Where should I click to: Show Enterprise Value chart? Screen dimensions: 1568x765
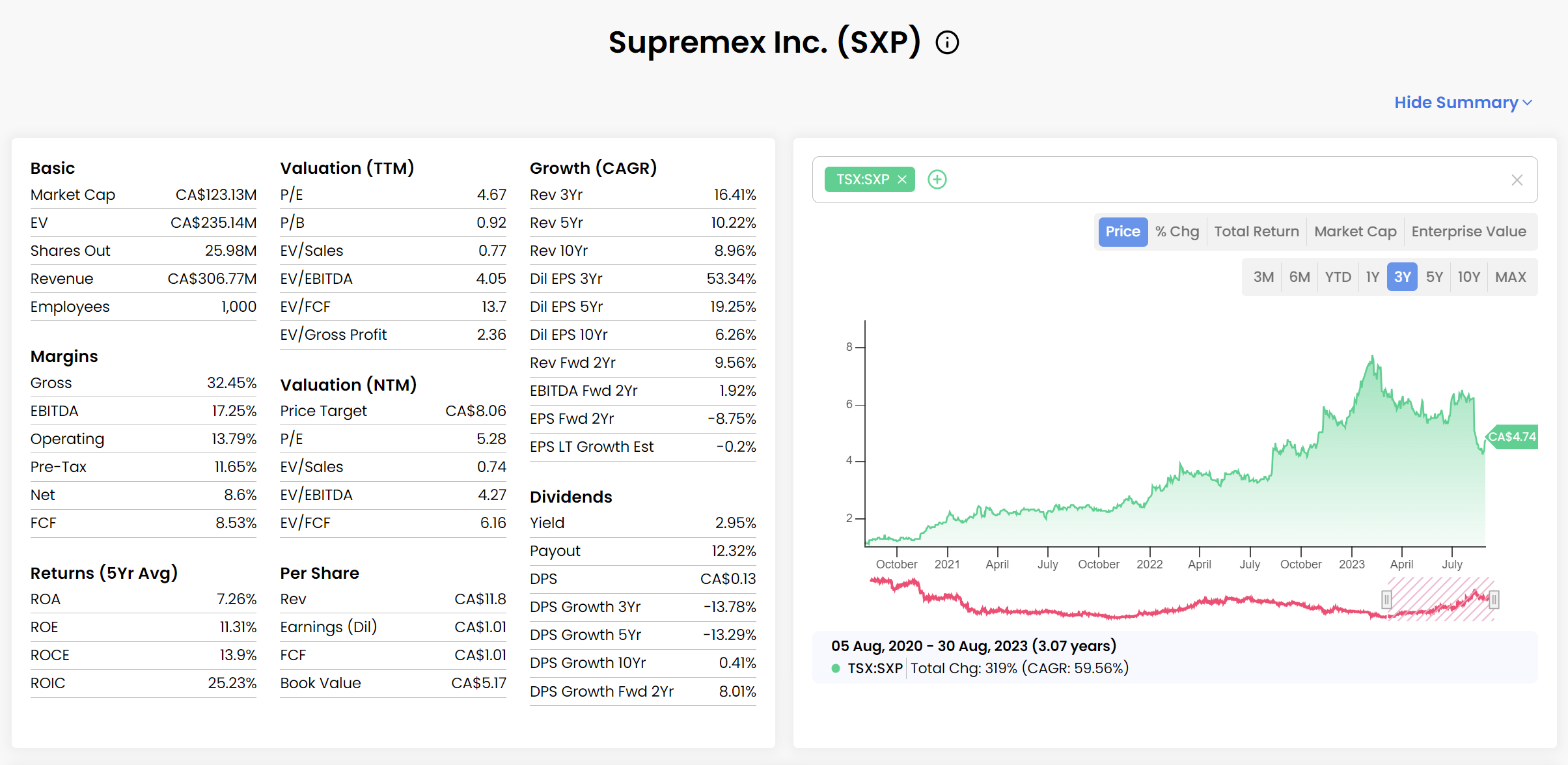click(1468, 232)
